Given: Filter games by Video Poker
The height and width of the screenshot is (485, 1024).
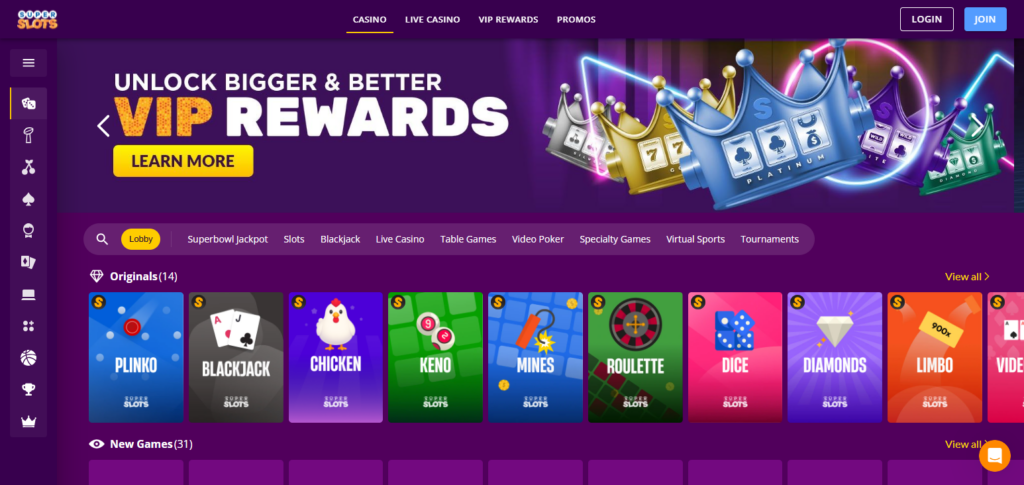Looking at the screenshot, I should (x=537, y=239).
